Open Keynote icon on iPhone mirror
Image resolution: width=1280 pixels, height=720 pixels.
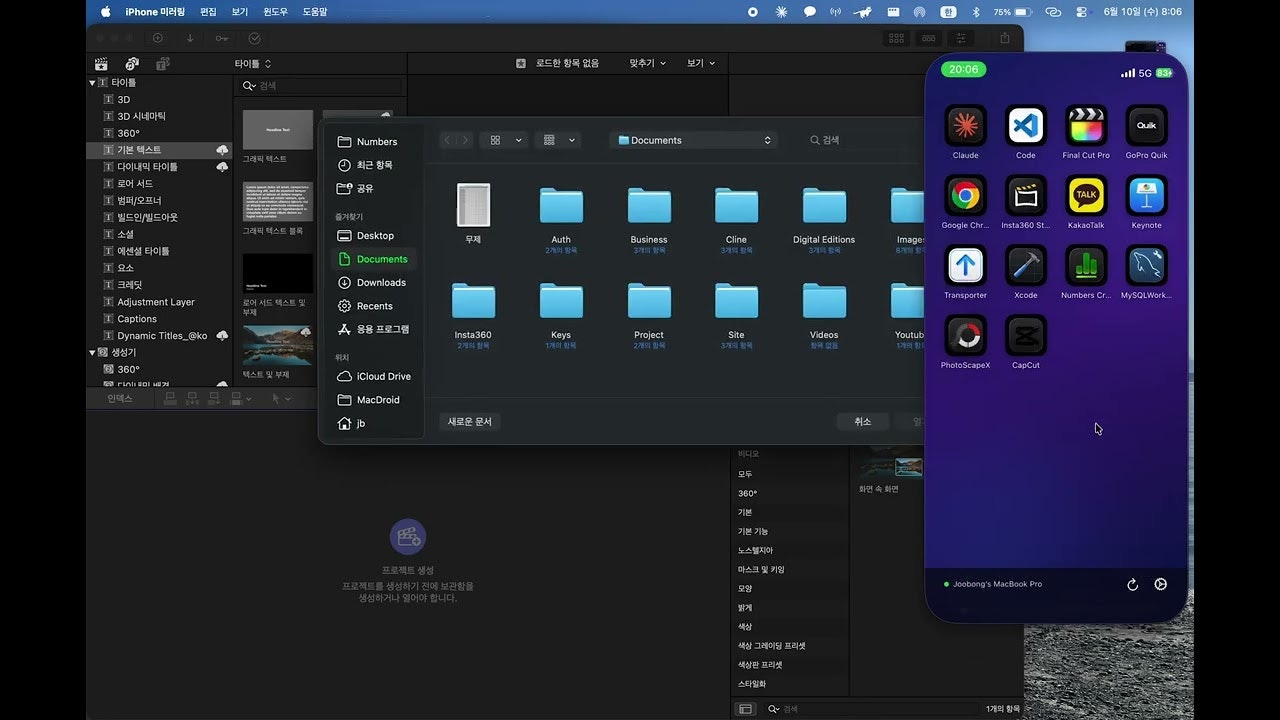pyautogui.click(x=1146, y=196)
